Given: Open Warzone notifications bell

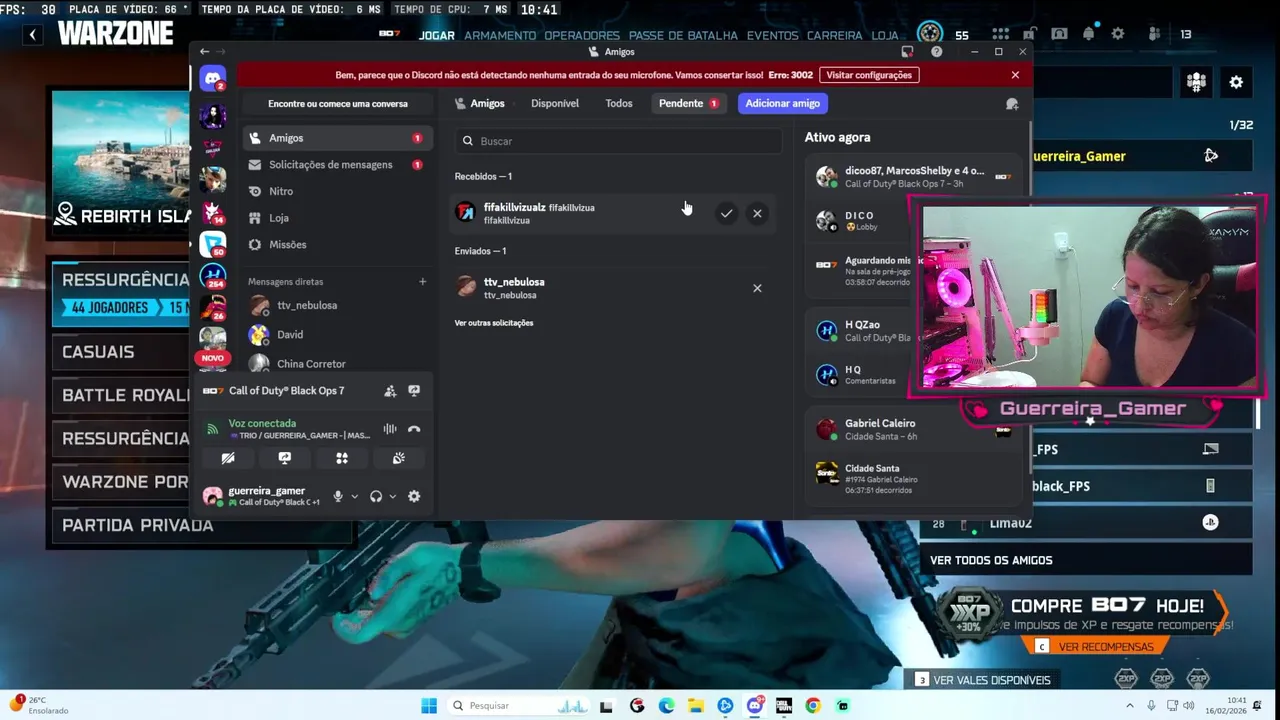Looking at the screenshot, I should [1088, 34].
